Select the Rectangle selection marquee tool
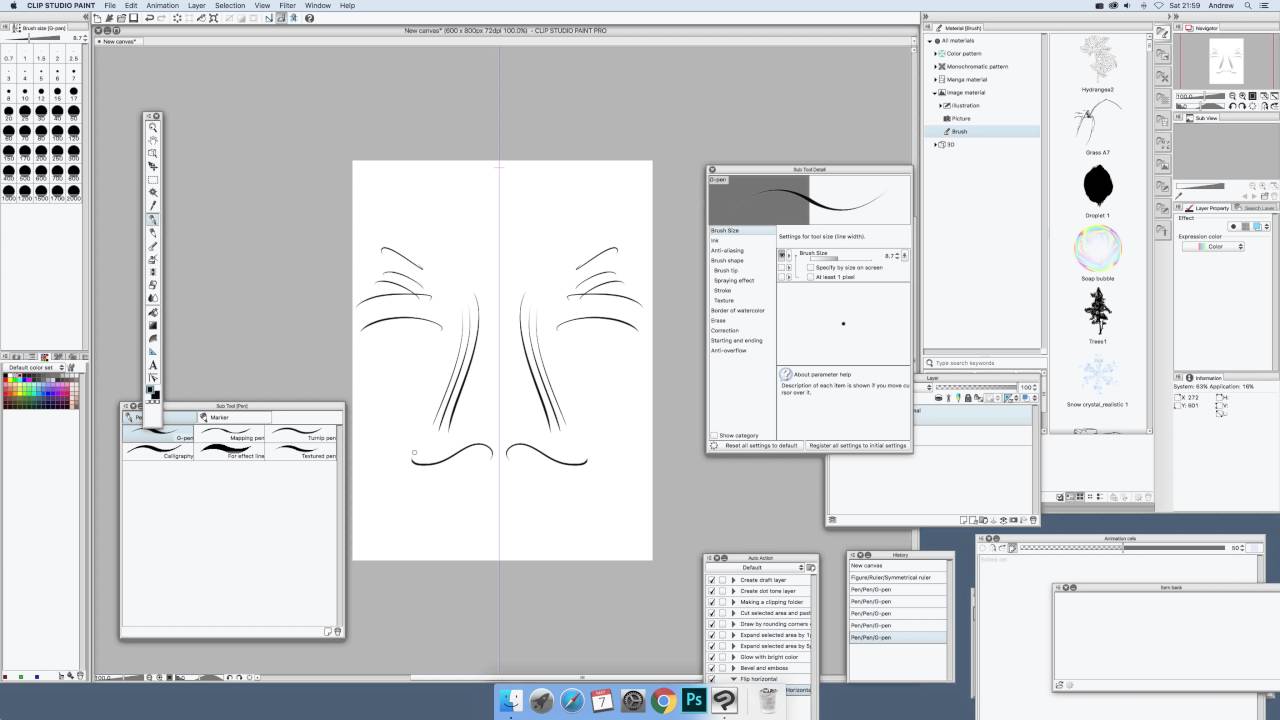 [x=153, y=180]
